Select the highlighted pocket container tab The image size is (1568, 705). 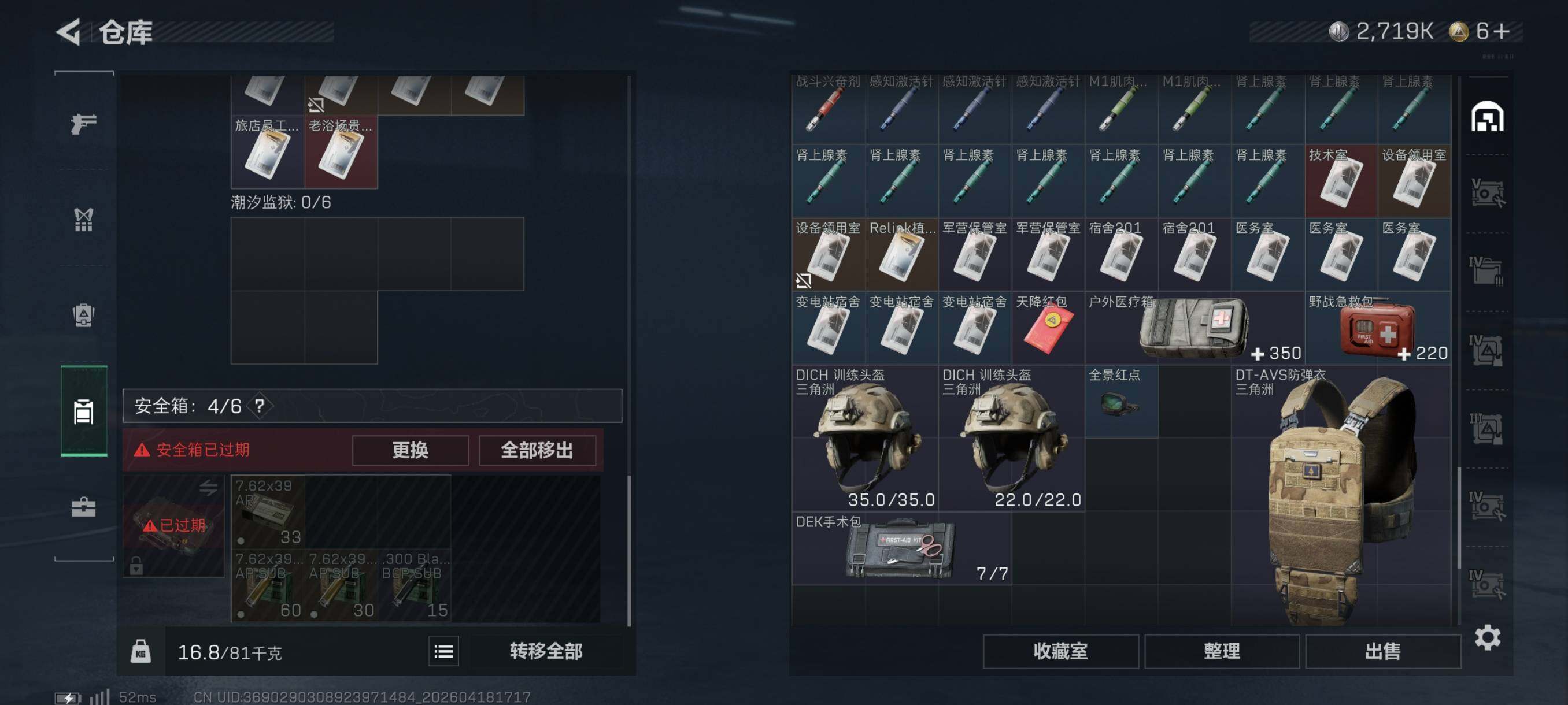84,411
